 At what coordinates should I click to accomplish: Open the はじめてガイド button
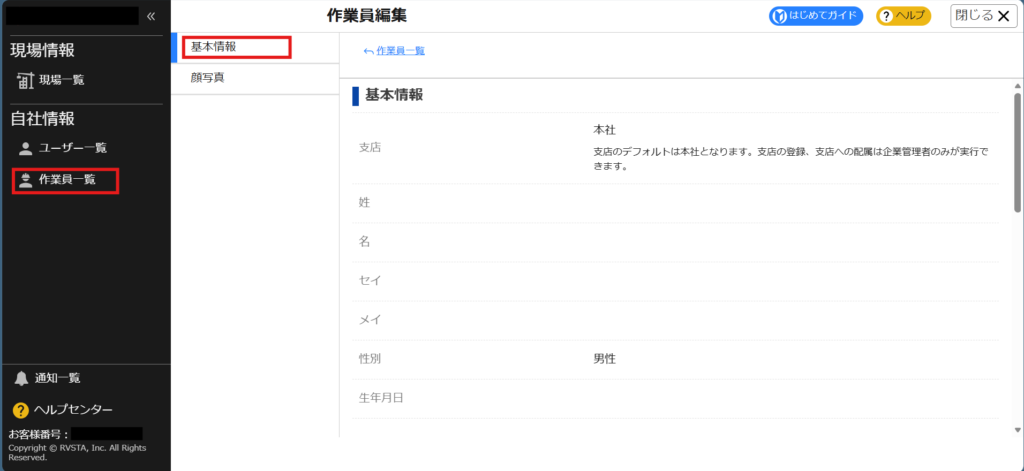click(x=816, y=16)
